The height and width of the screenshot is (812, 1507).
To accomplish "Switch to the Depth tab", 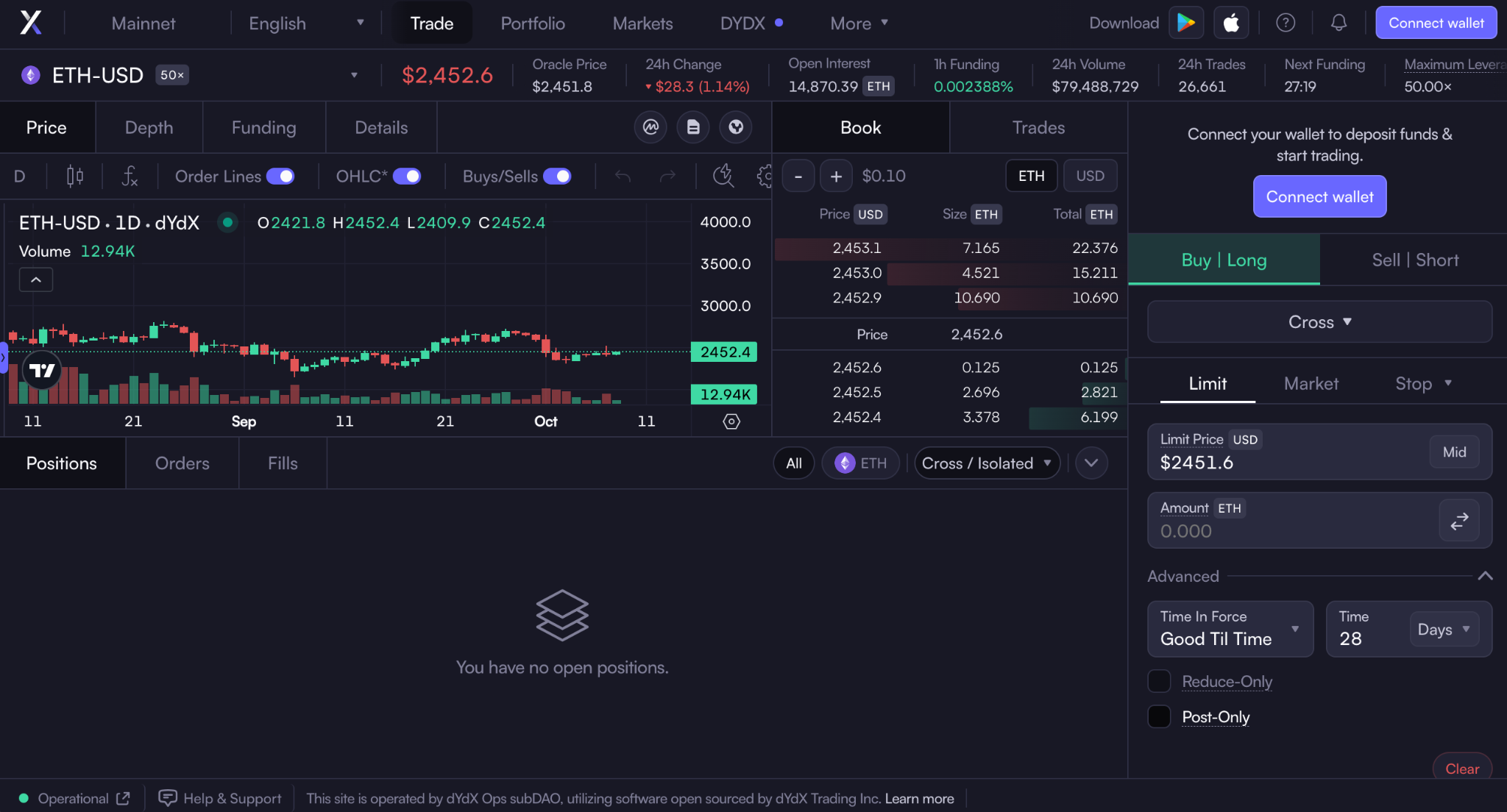I will [149, 127].
